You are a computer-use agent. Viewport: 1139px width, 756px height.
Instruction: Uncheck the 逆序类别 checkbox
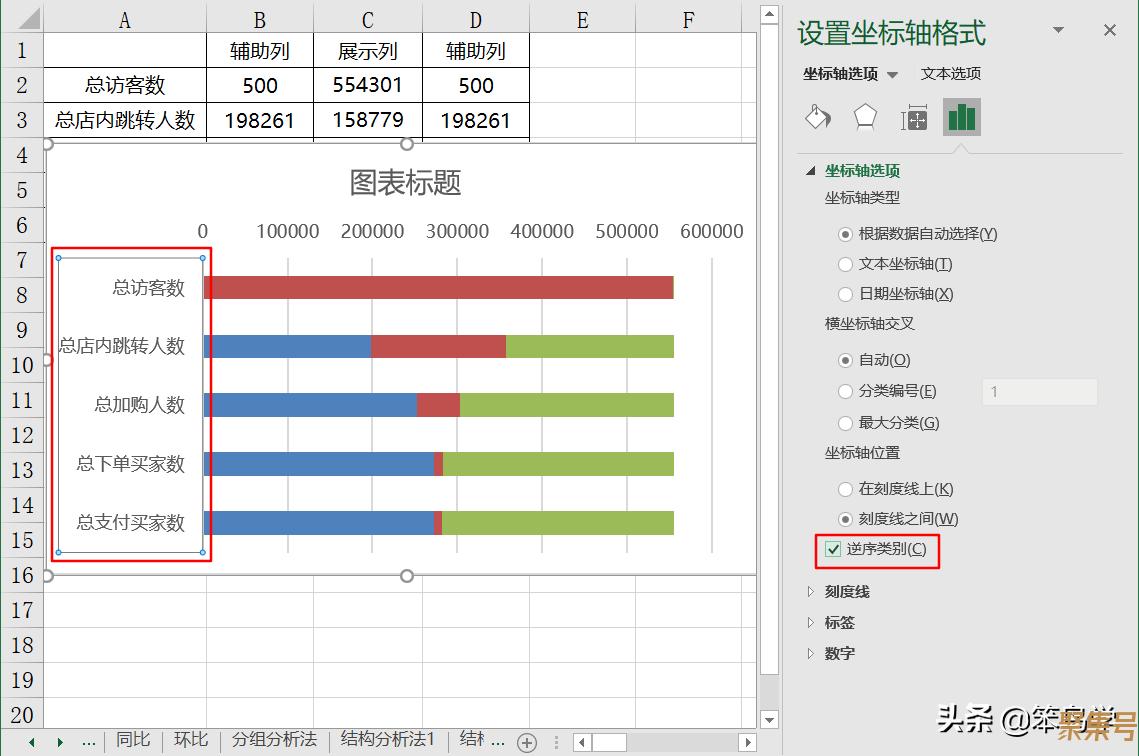[833, 549]
